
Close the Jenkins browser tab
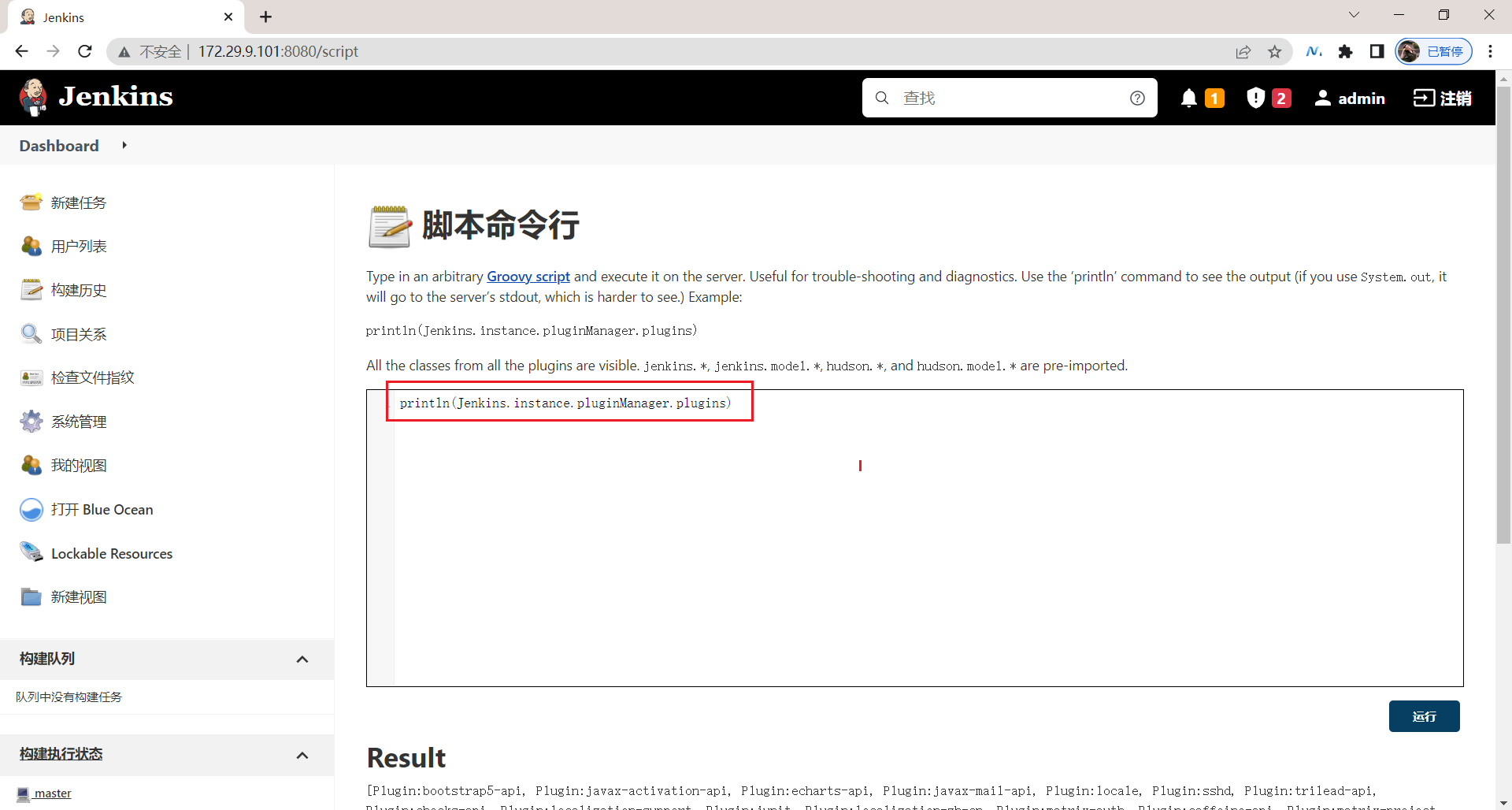[228, 17]
